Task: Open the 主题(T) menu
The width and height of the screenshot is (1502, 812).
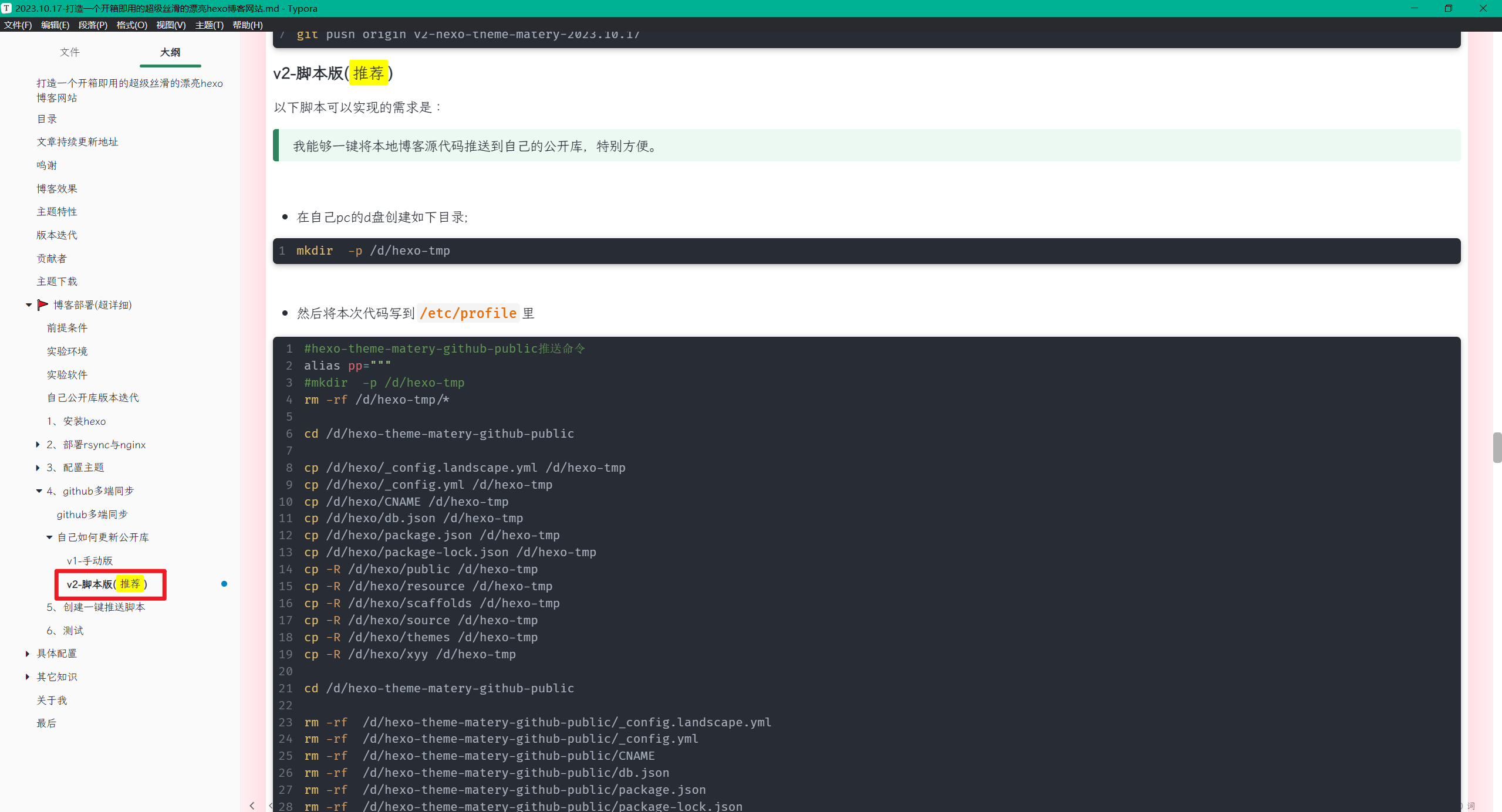Action: (209, 25)
